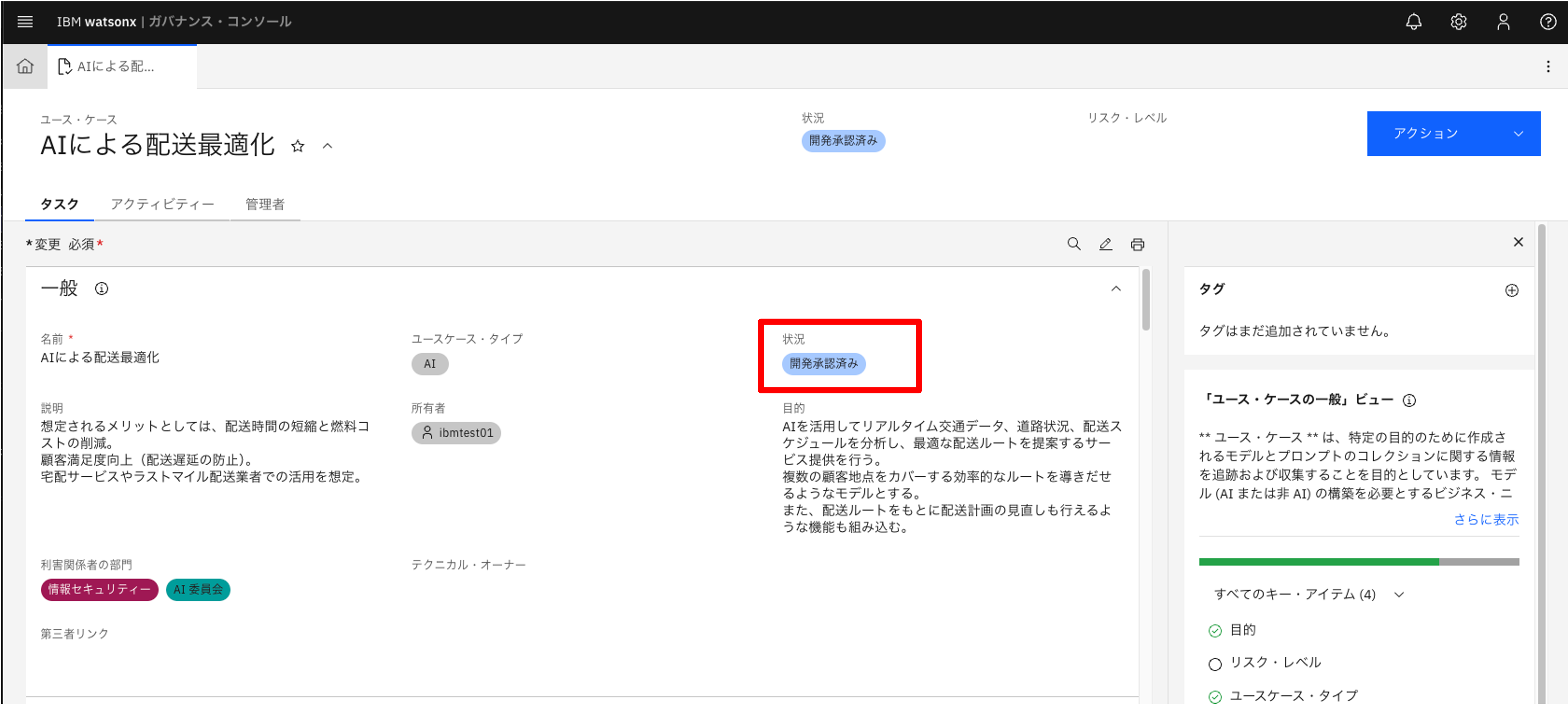Image resolution: width=1568 pixels, height=704 pixels.
Task: Toggle リスク・レベル key item circle
Action: pos(1215,664)
